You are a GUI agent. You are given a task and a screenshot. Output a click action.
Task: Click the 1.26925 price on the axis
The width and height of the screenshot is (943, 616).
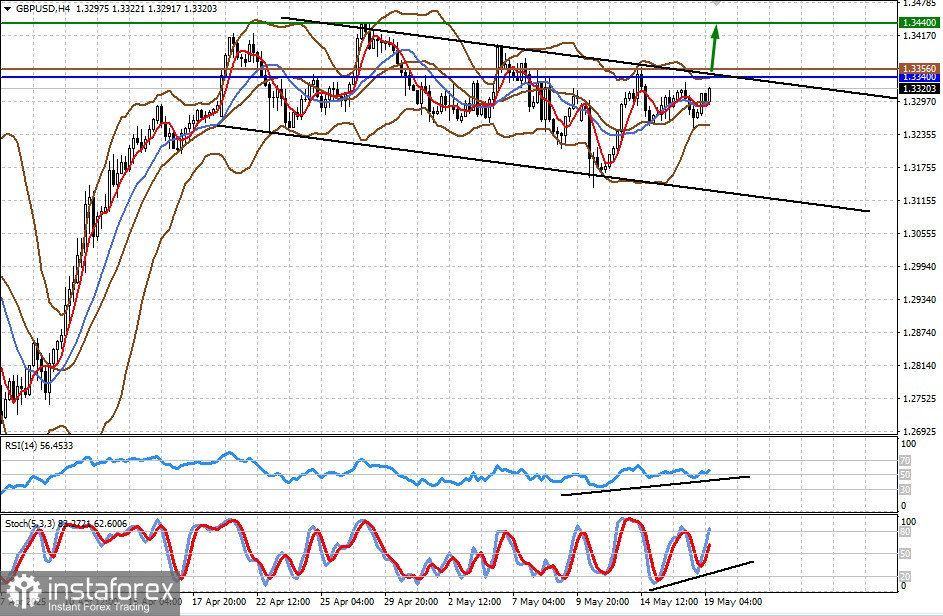click(x=920, y=431)
